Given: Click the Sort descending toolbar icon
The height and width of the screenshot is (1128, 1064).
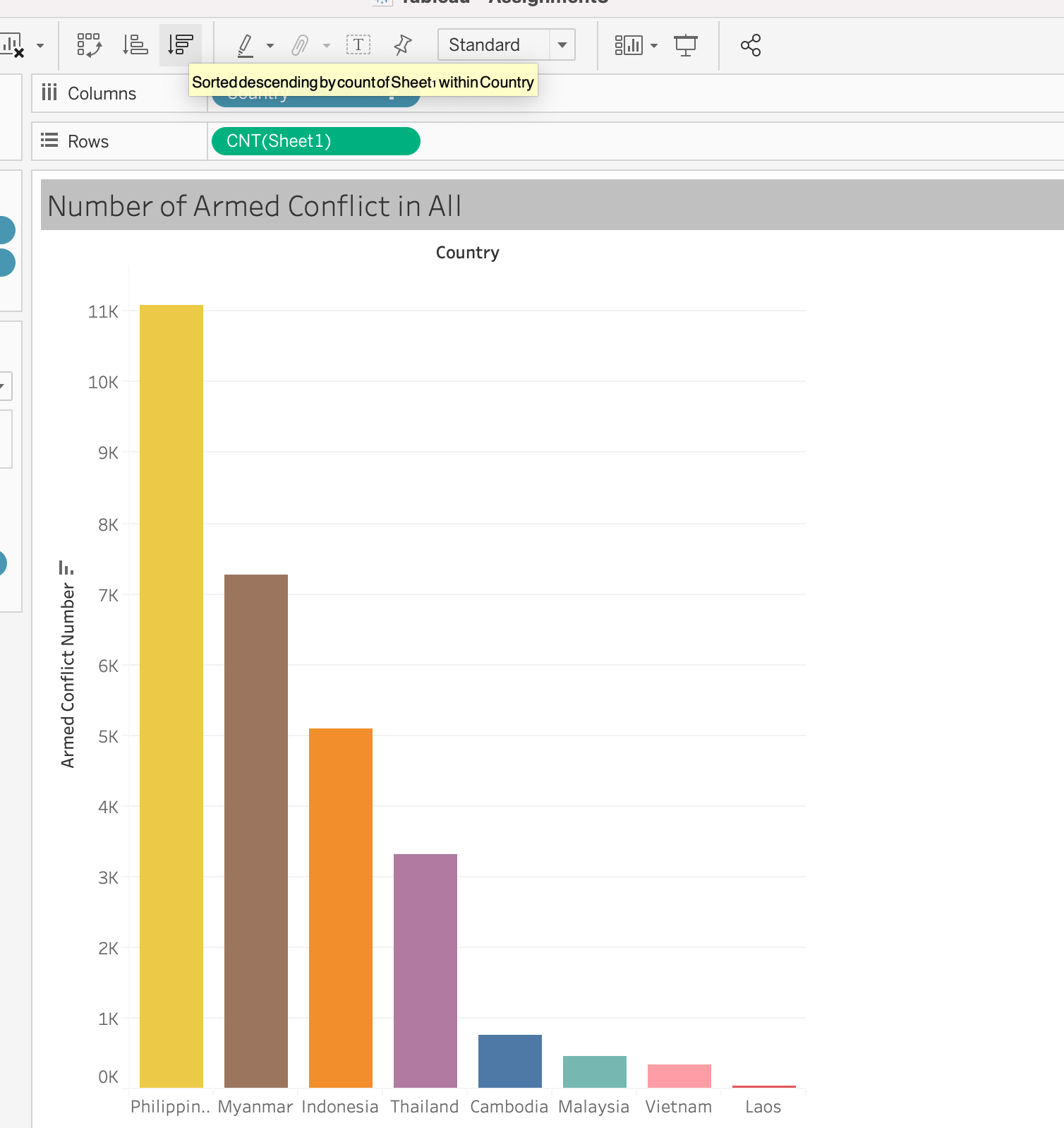Looking at the screenshot, I should 181,45.
